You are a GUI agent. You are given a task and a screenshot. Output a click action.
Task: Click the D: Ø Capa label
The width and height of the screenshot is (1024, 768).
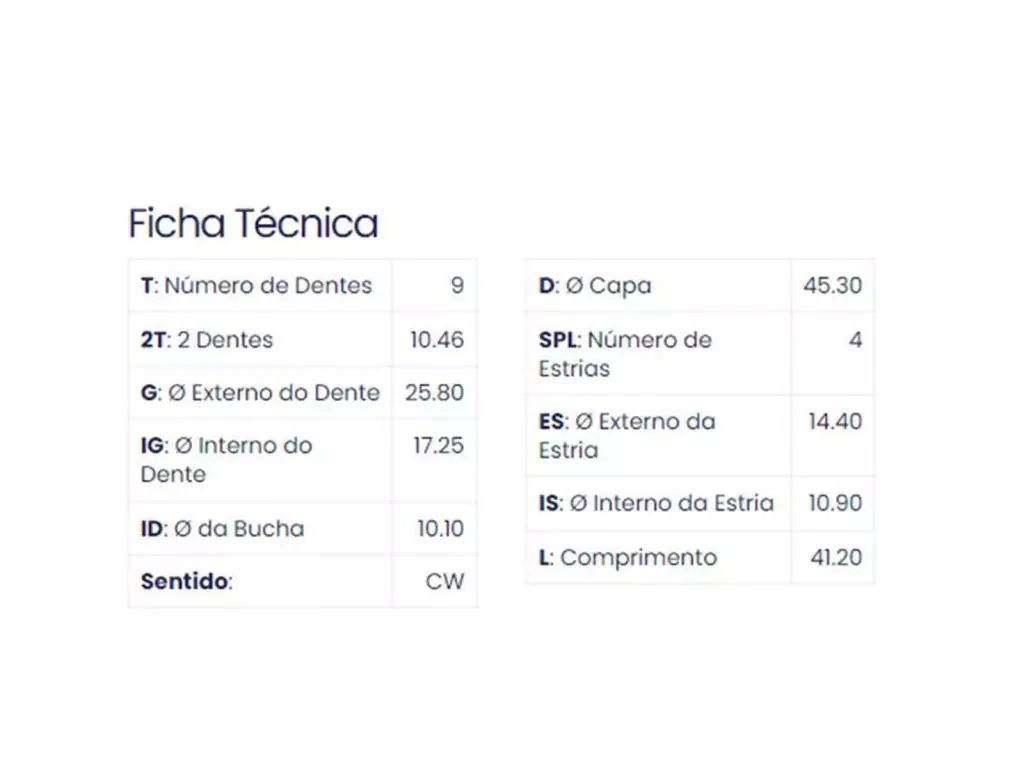(x=595, y=286)
